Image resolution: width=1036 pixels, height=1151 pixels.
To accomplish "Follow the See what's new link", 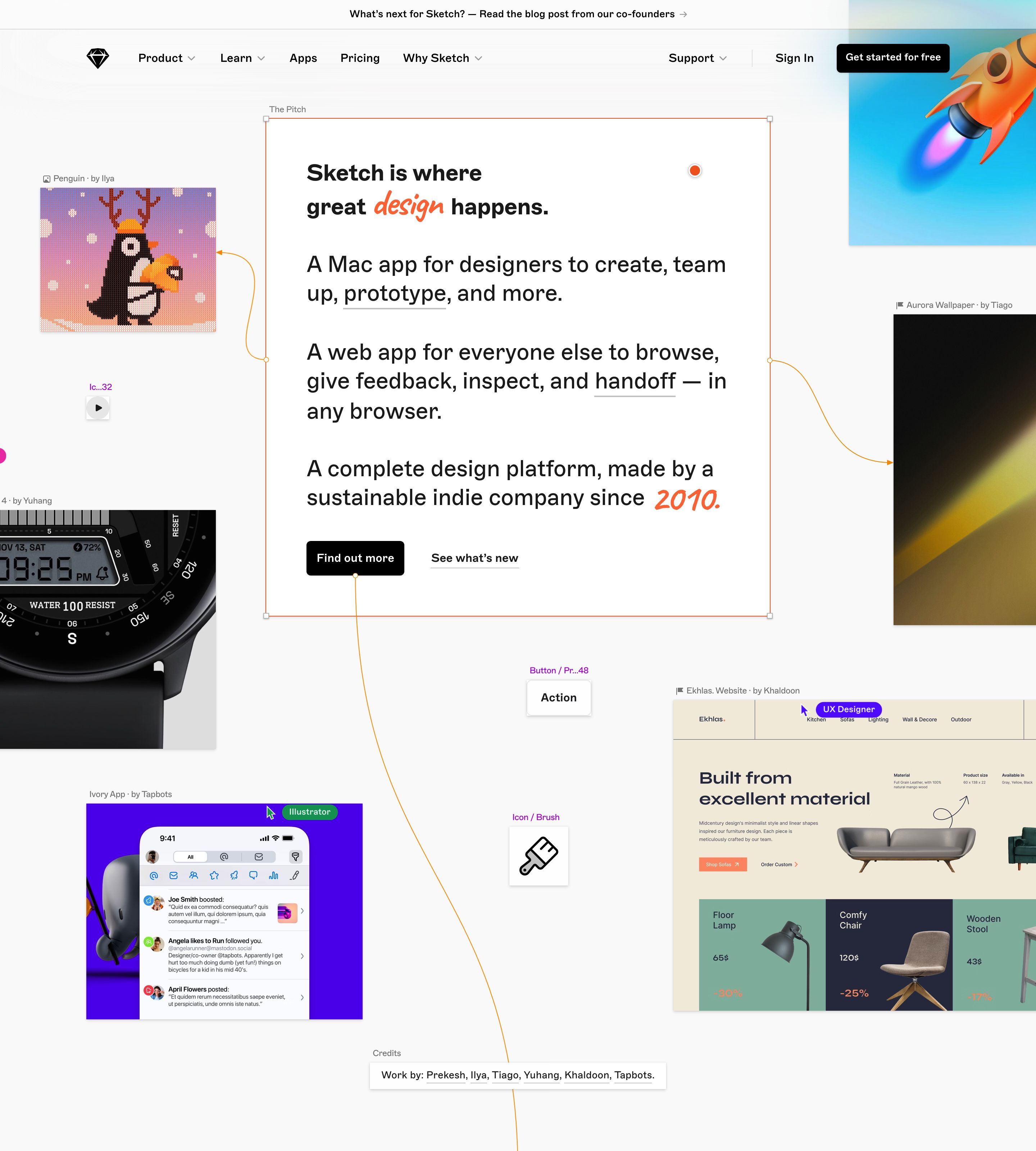I will coord(475,559).
